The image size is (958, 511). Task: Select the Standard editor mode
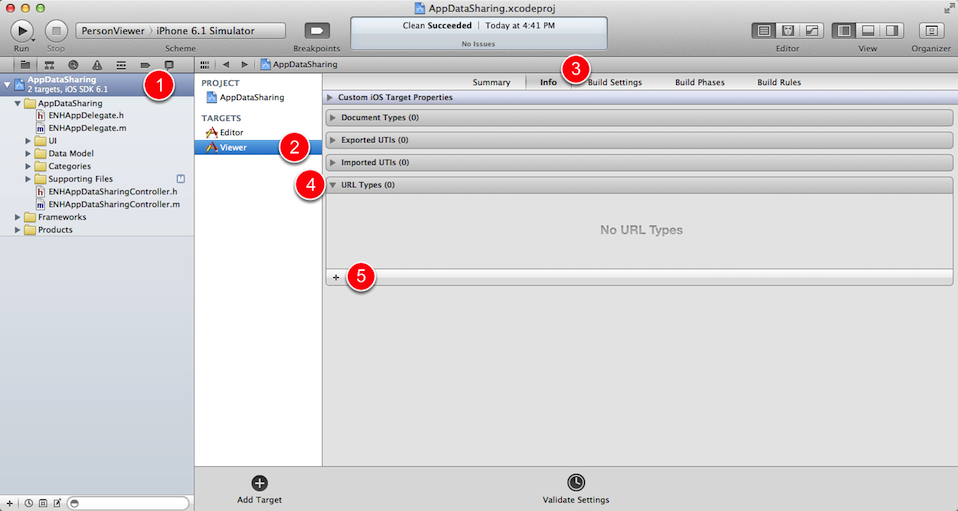[764, 31]
